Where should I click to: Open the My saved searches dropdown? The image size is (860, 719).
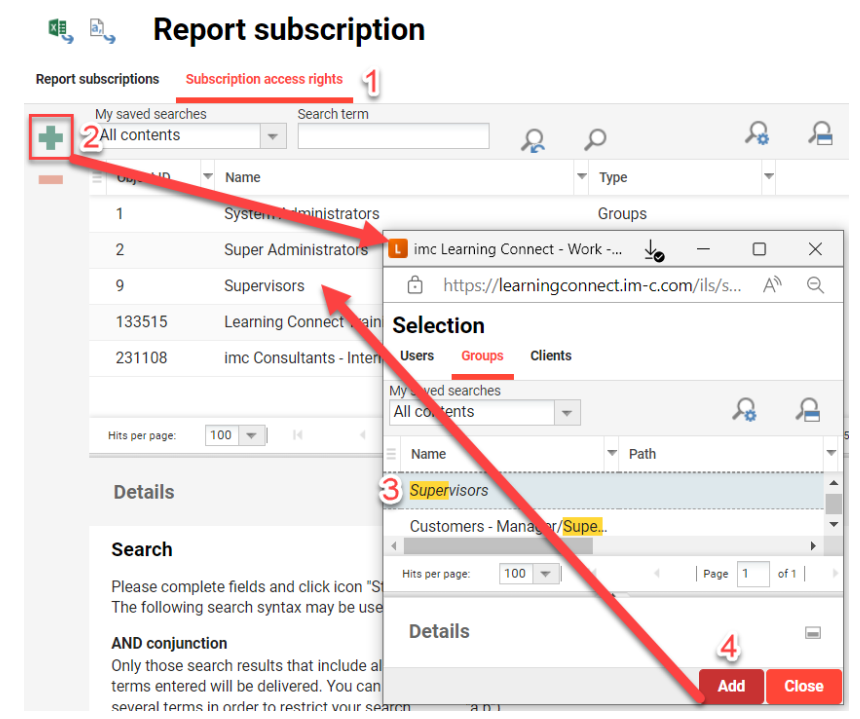[x=272, y=135]
